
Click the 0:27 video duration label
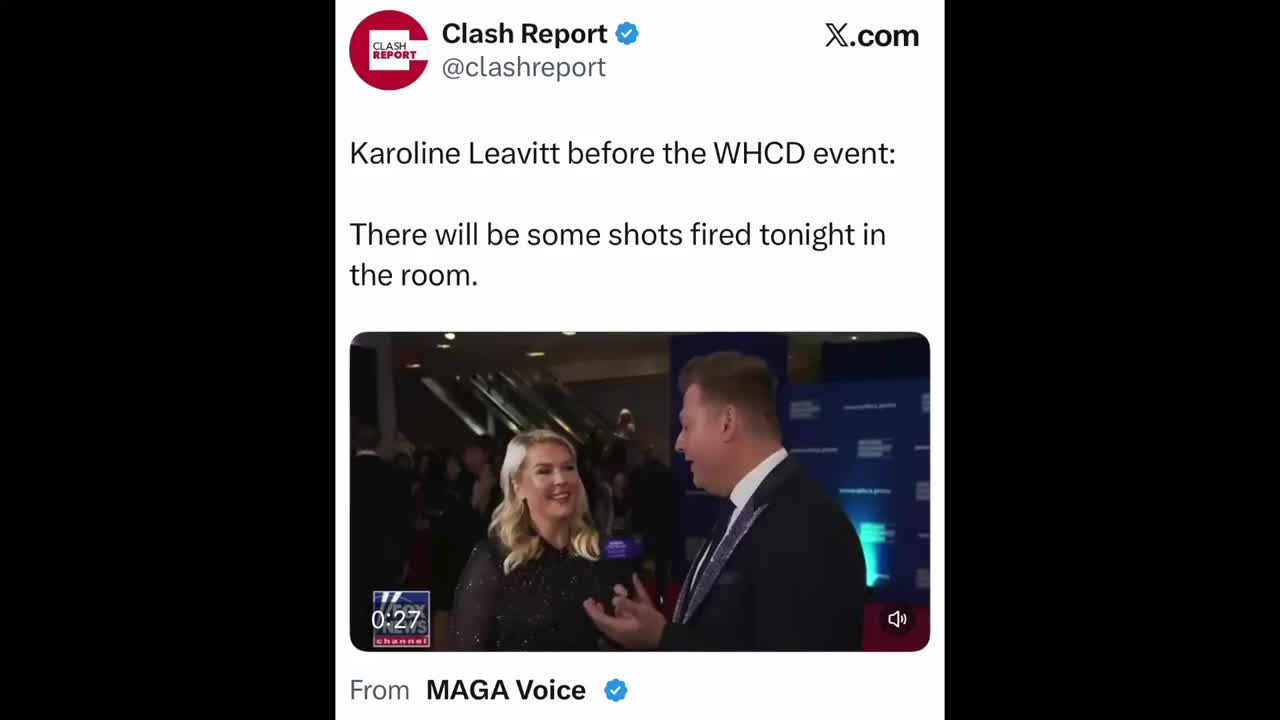click(x=396, y=620)
